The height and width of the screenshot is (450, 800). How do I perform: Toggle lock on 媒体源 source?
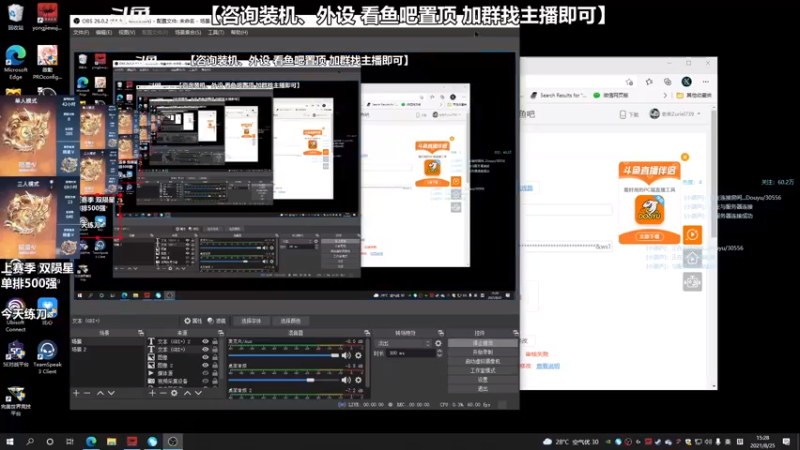click(x=215, y=373)
